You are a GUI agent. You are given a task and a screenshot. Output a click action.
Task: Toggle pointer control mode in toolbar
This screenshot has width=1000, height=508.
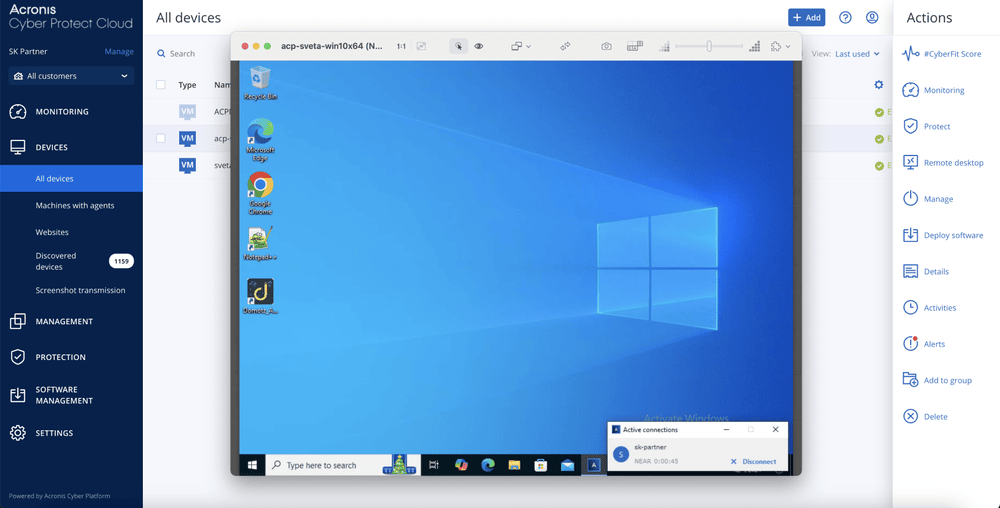(459, 47)
